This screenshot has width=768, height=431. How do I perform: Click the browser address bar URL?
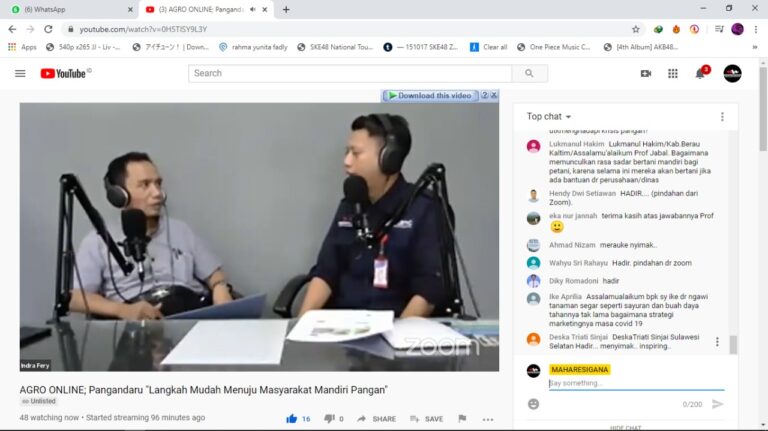coord(143,29)
